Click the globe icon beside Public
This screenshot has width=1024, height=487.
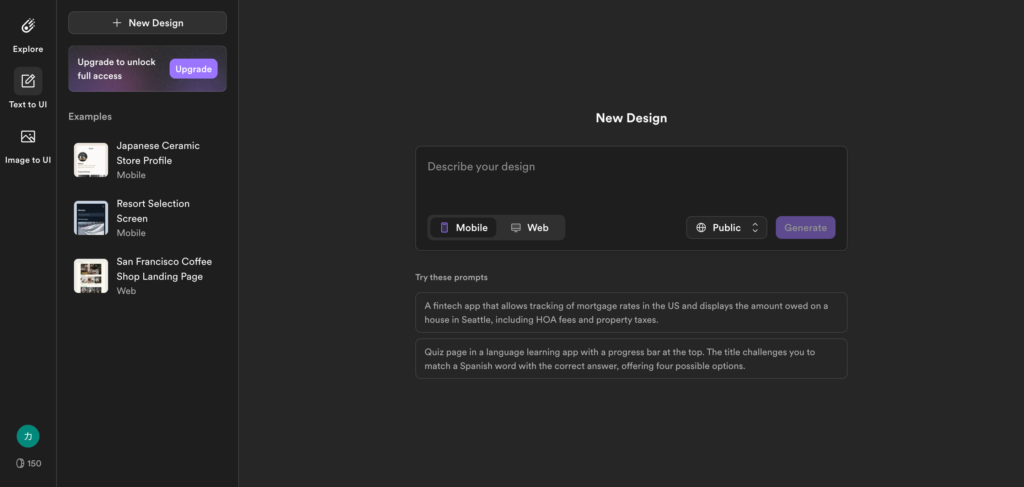point(701,228)
